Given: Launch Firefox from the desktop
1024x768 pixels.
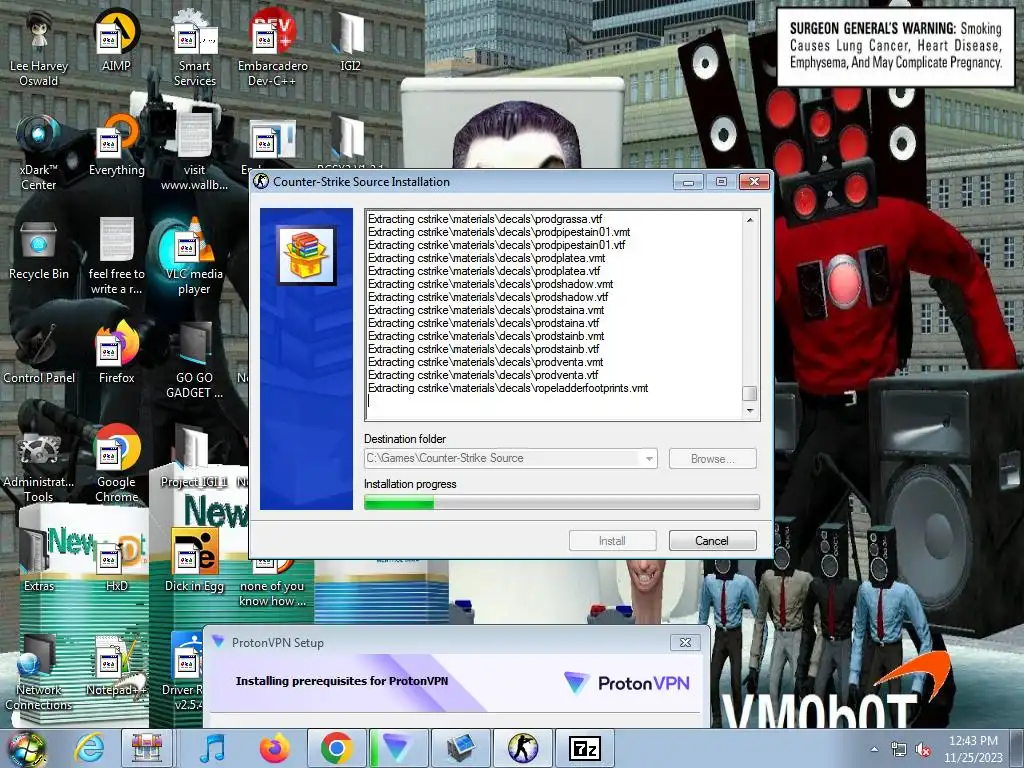Looking at the screenshot, I should pyautogui.click(x=116, y=353).
